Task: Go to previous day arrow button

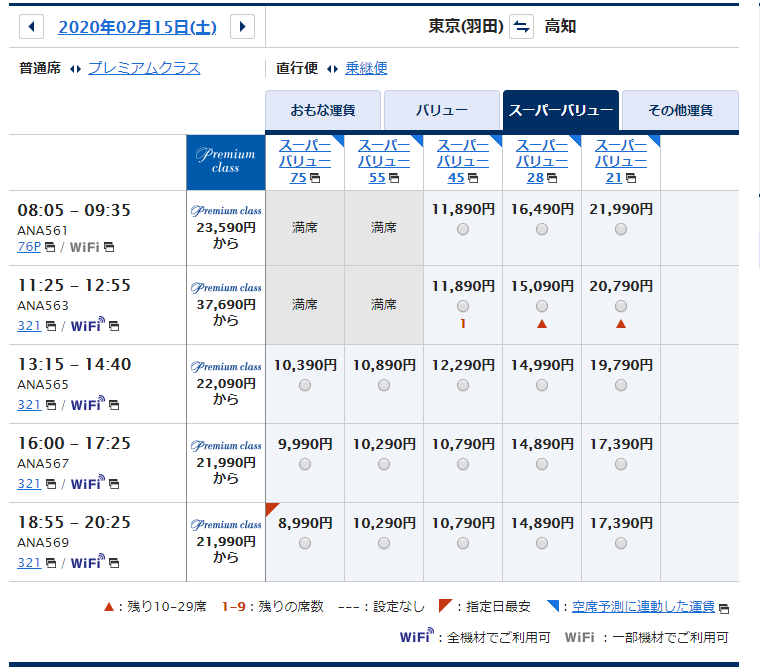Action: 32,26
